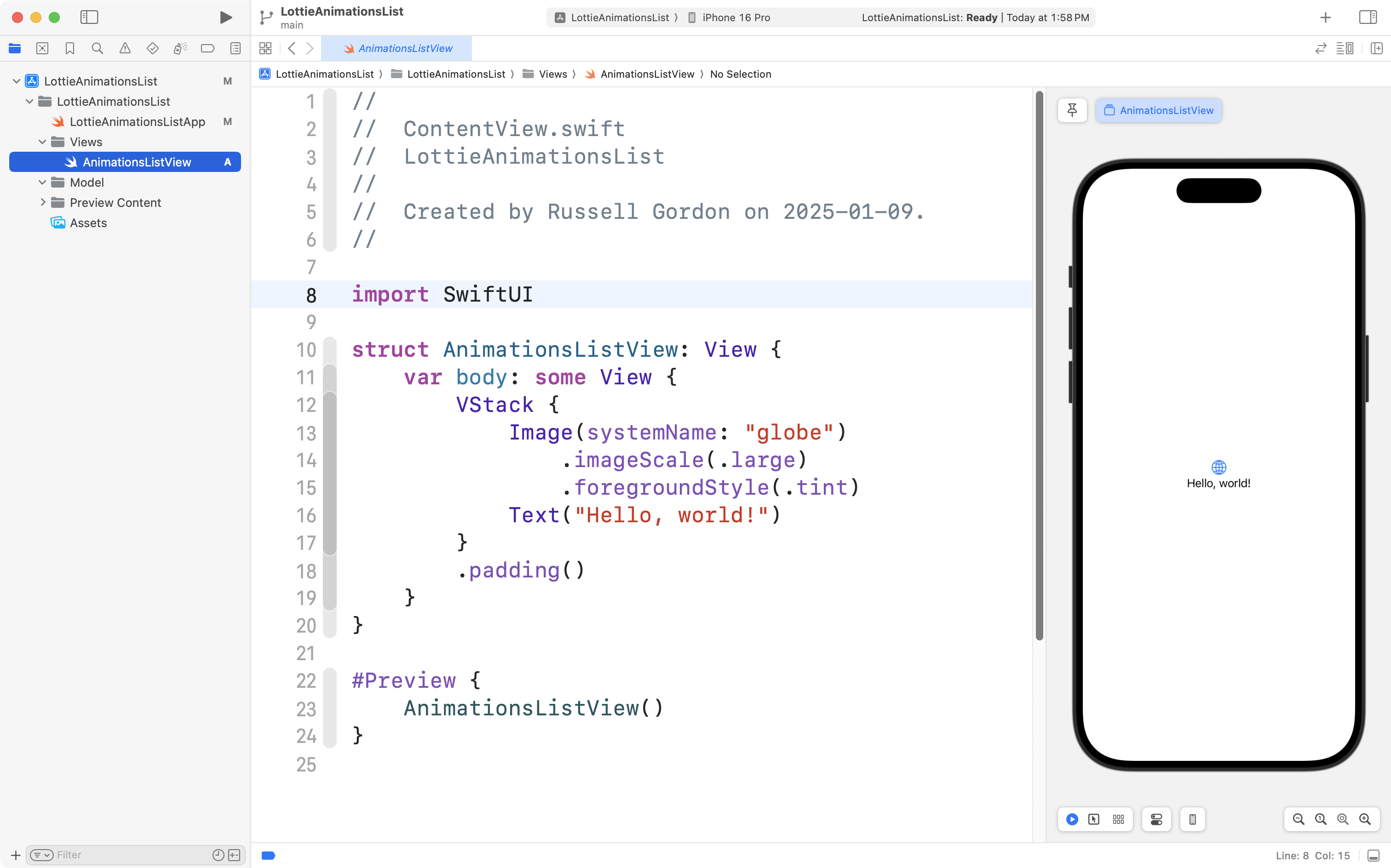Collapse the LottieAnimationsList project root

pos(17,81)
